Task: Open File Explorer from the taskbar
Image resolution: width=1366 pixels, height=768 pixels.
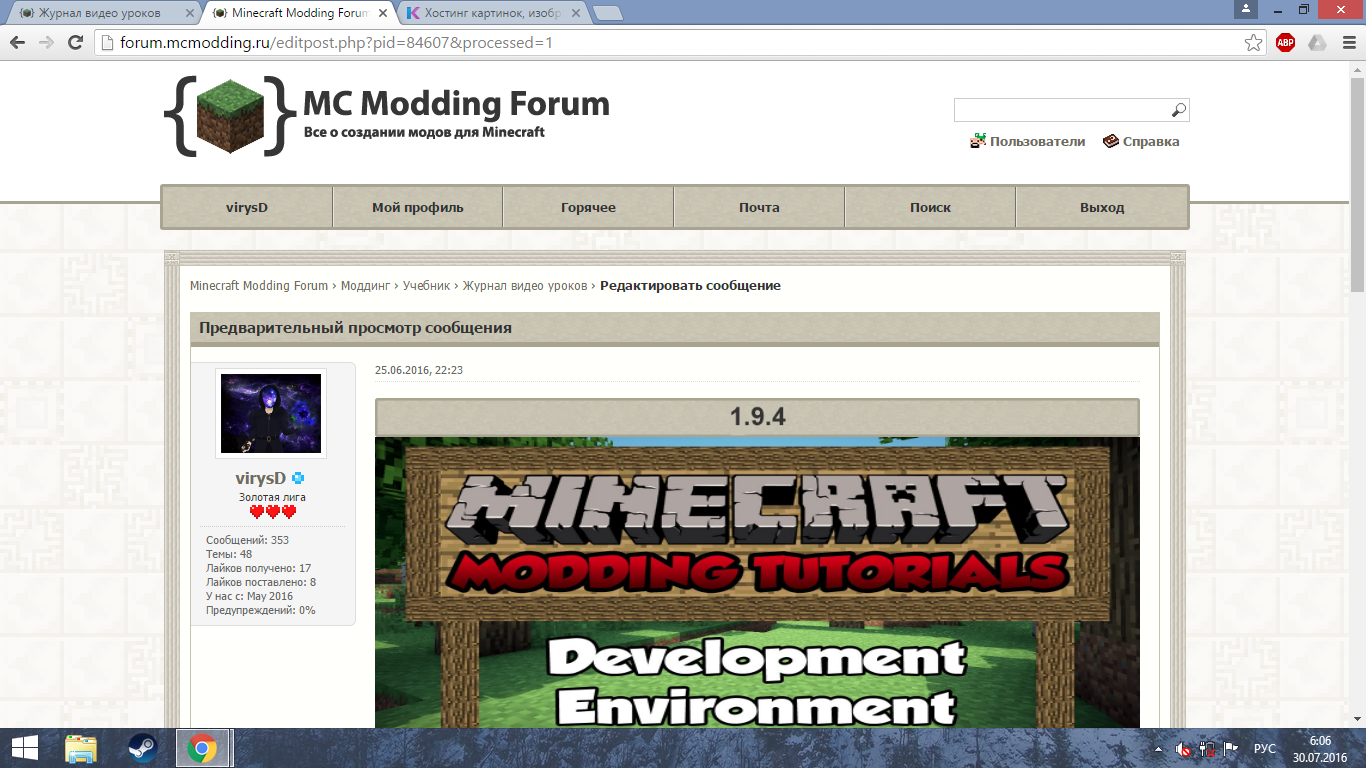Action: click(x=81, y=748)
